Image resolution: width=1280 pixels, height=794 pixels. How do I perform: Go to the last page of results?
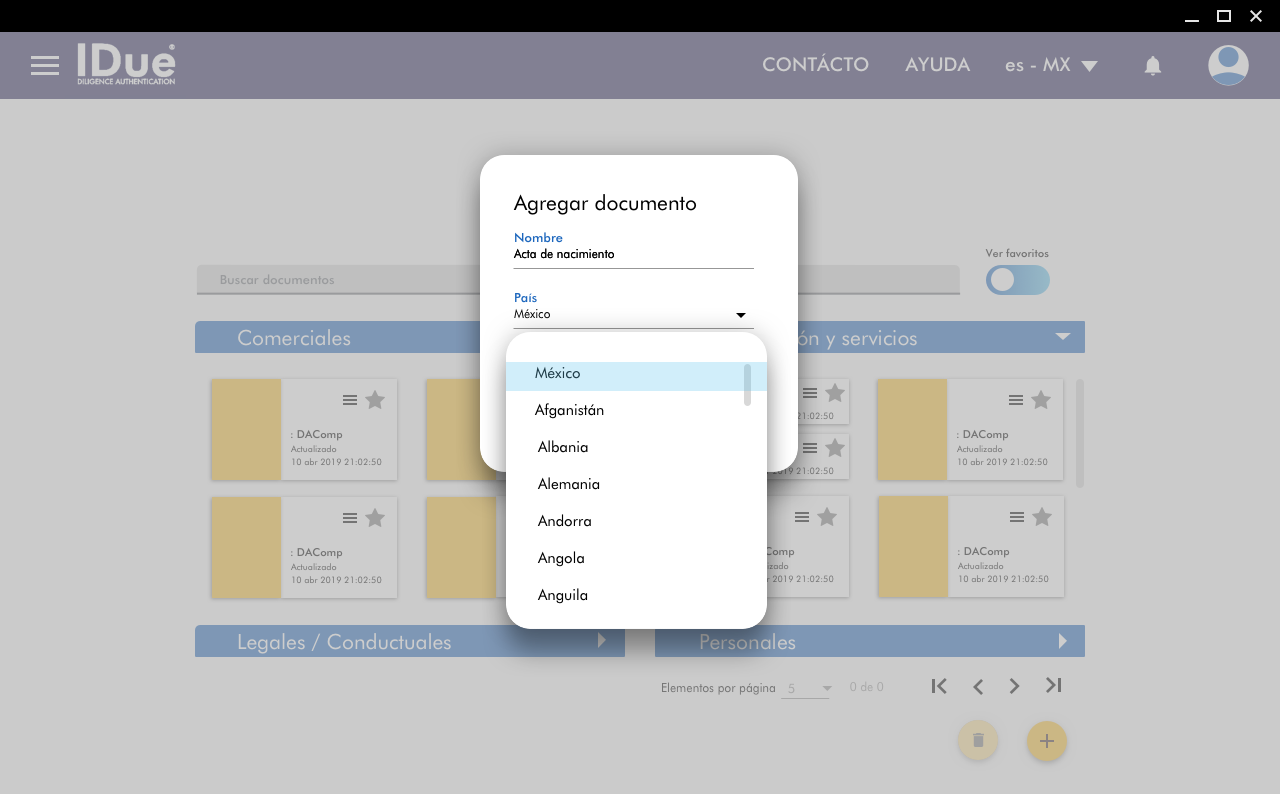pos(1053,685)
